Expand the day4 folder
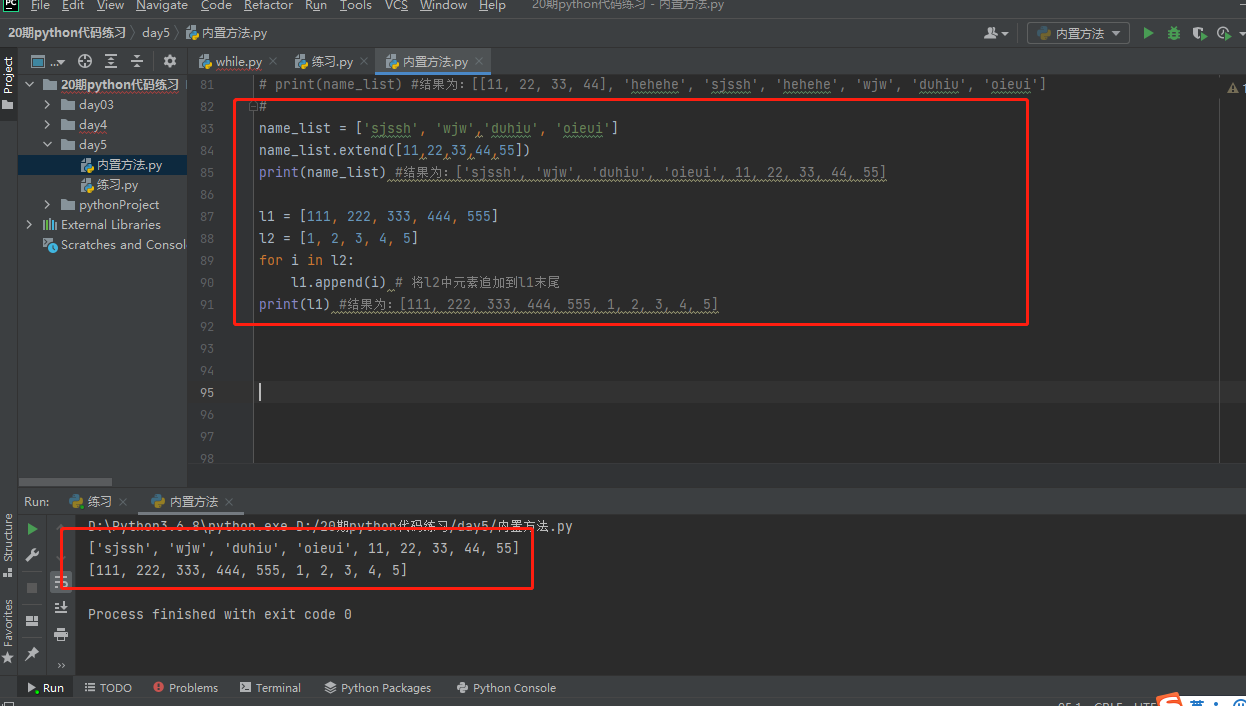The image size is (1246, 706). tap(47, 125)
